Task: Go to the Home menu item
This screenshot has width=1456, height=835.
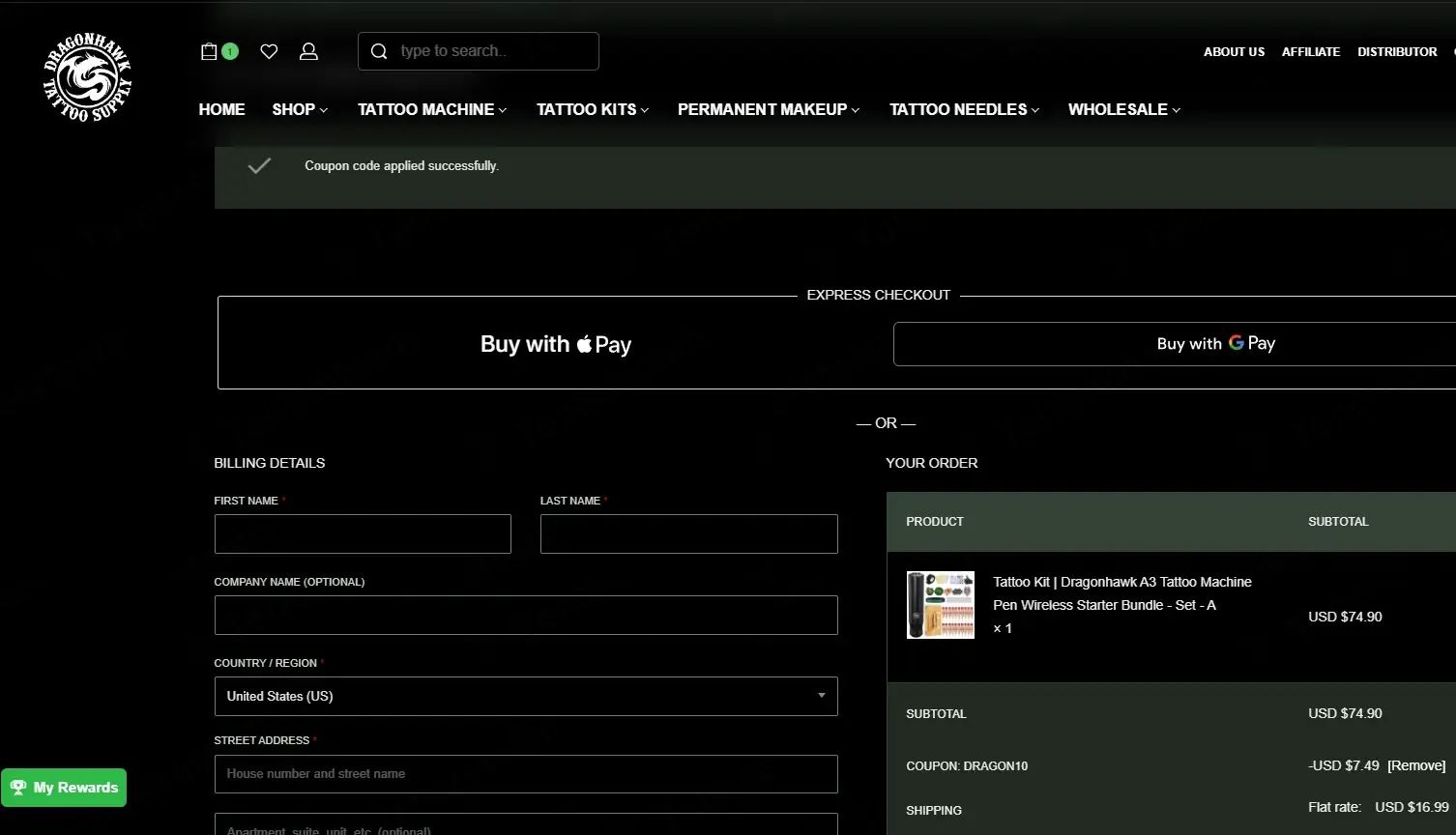Action: 221,110
